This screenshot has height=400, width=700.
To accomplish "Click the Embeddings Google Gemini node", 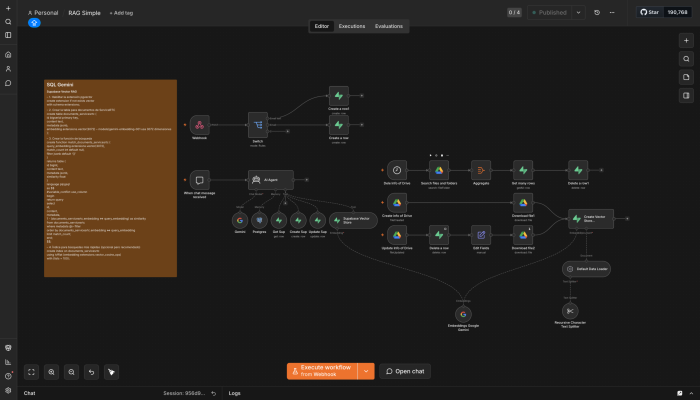I will pos(463,314).
